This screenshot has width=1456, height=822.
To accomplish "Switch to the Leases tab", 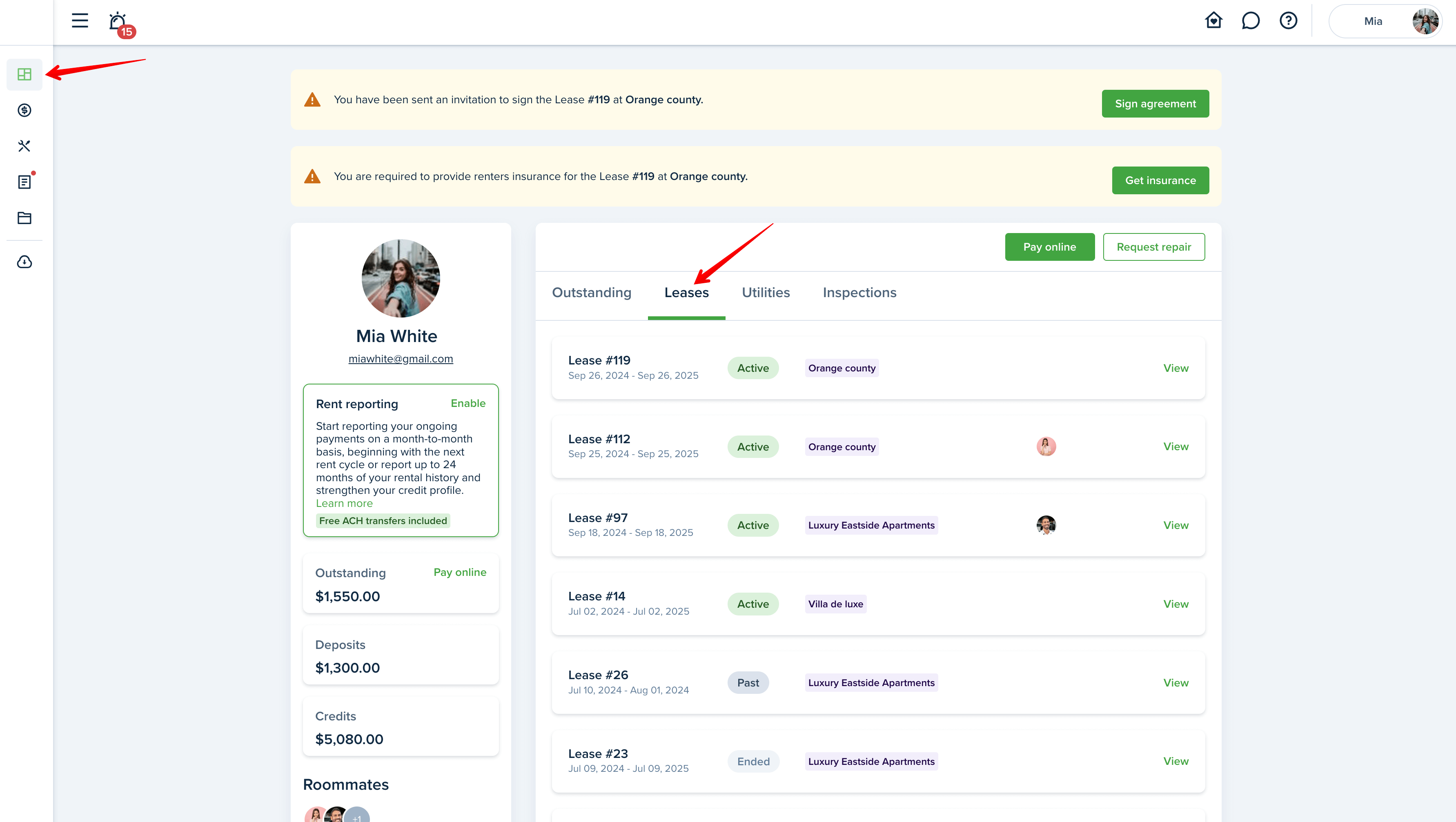I will pyautogui.click(x=686, y=293).
